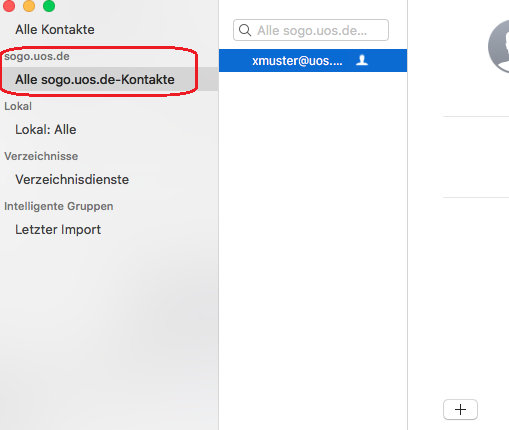The width and height of the screenshot is (509, 430).
Task: Open the Alle sogo.uos.de-Kontakte group
Action: pos(95,79)
